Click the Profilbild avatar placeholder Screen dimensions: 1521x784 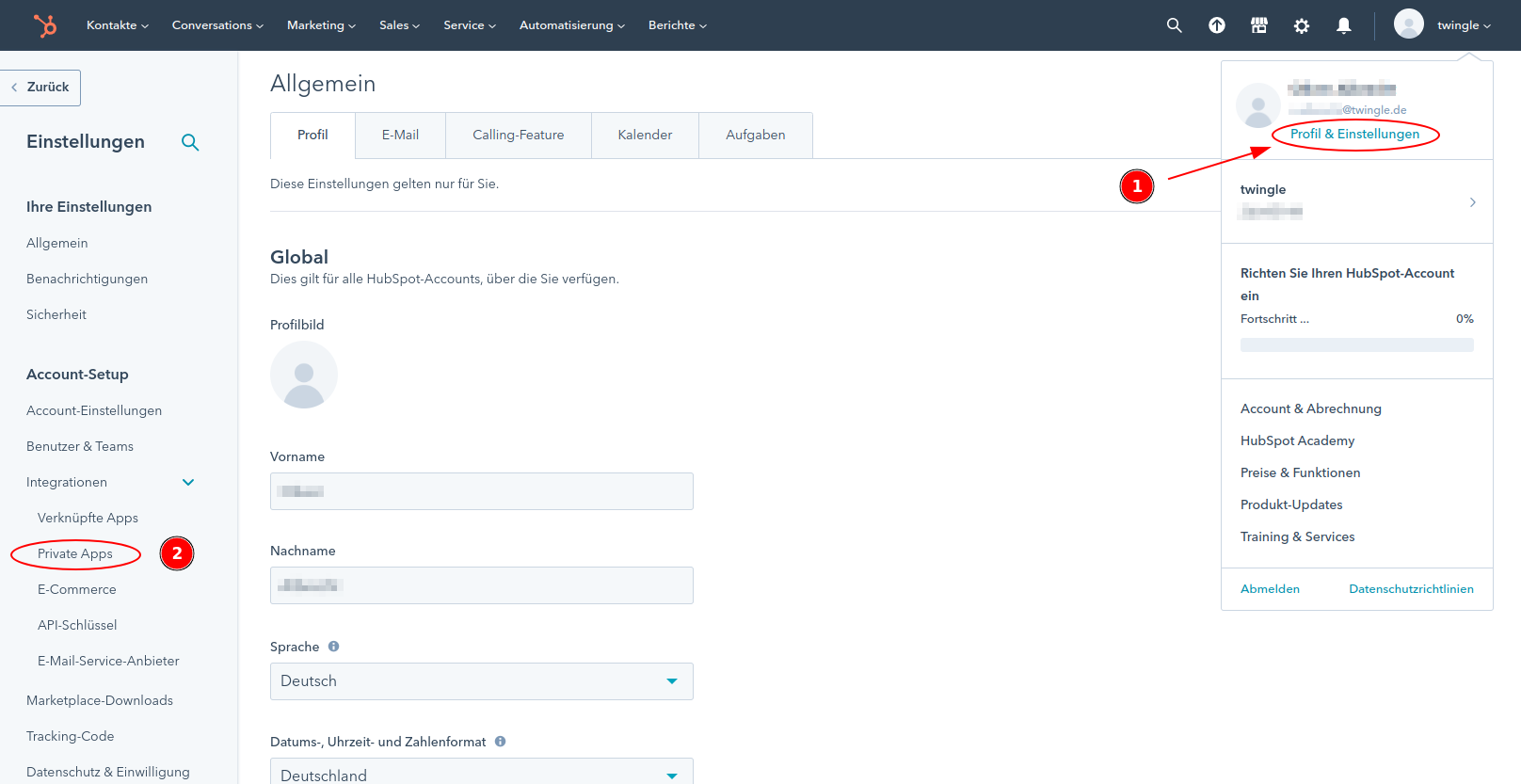point(304,375)
